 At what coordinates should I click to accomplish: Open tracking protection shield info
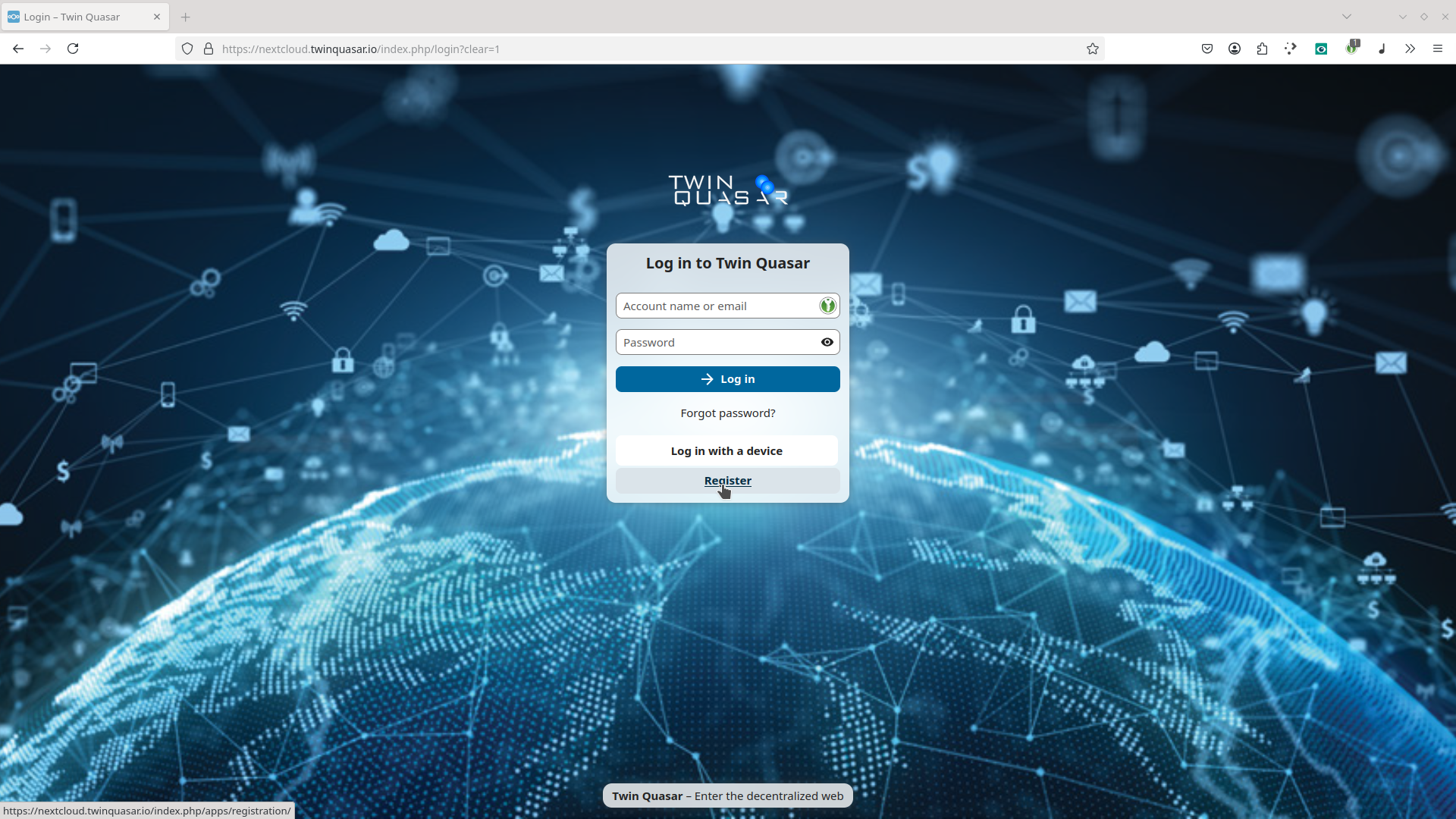tap(187, 49)
